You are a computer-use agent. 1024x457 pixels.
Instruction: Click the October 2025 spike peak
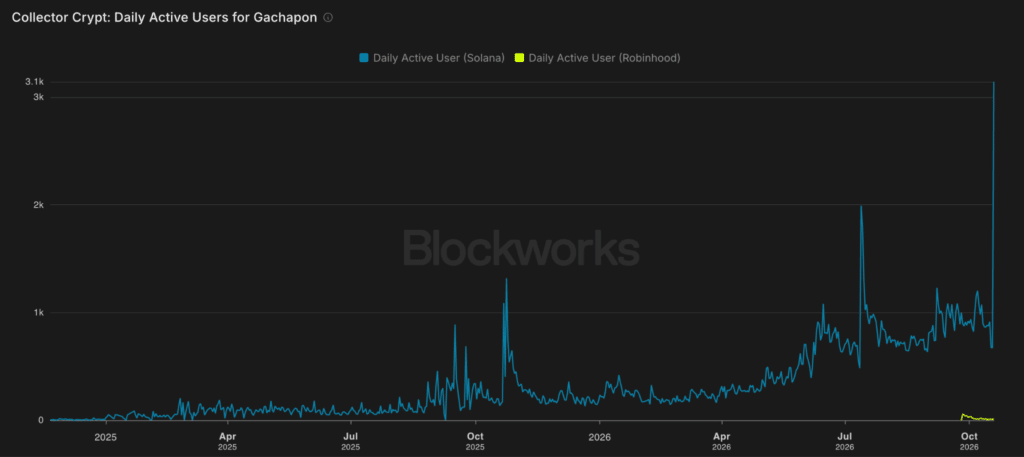pos(506,279)
